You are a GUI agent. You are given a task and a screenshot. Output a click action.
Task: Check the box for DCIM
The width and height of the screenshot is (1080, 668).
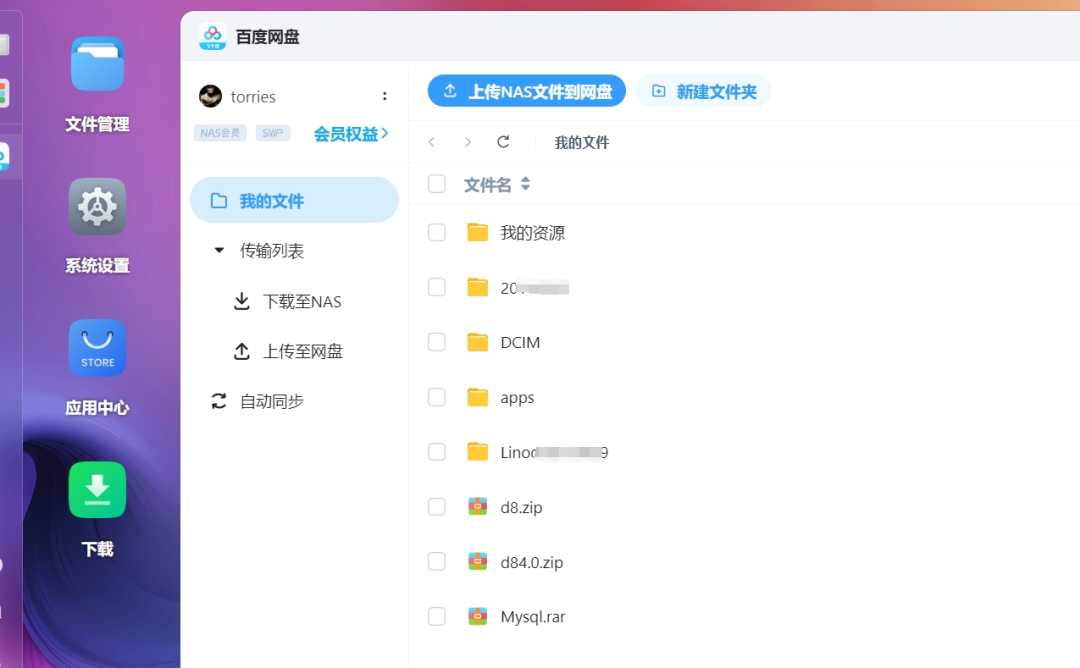(437, 342)
